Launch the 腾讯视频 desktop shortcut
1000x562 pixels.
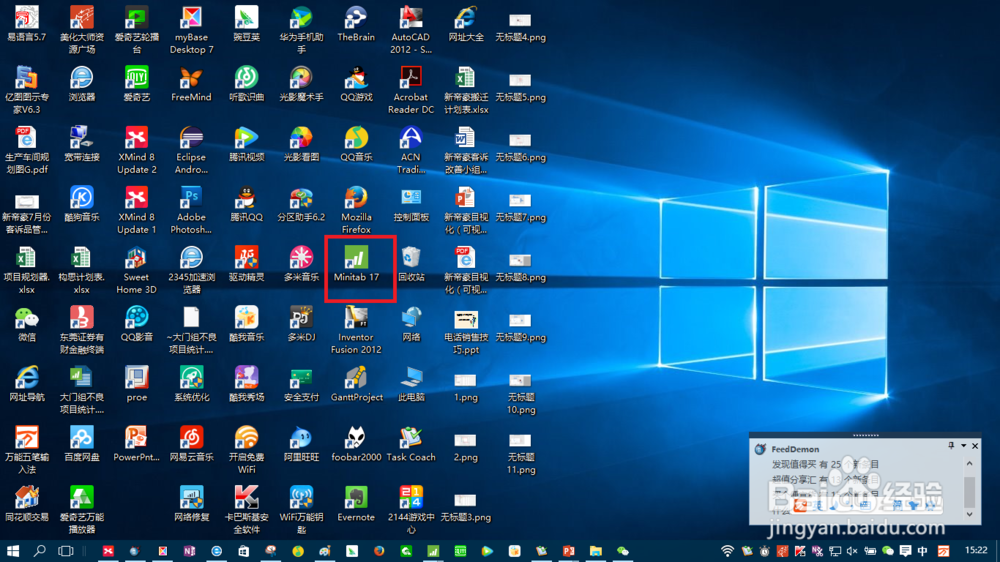[246, 144]
